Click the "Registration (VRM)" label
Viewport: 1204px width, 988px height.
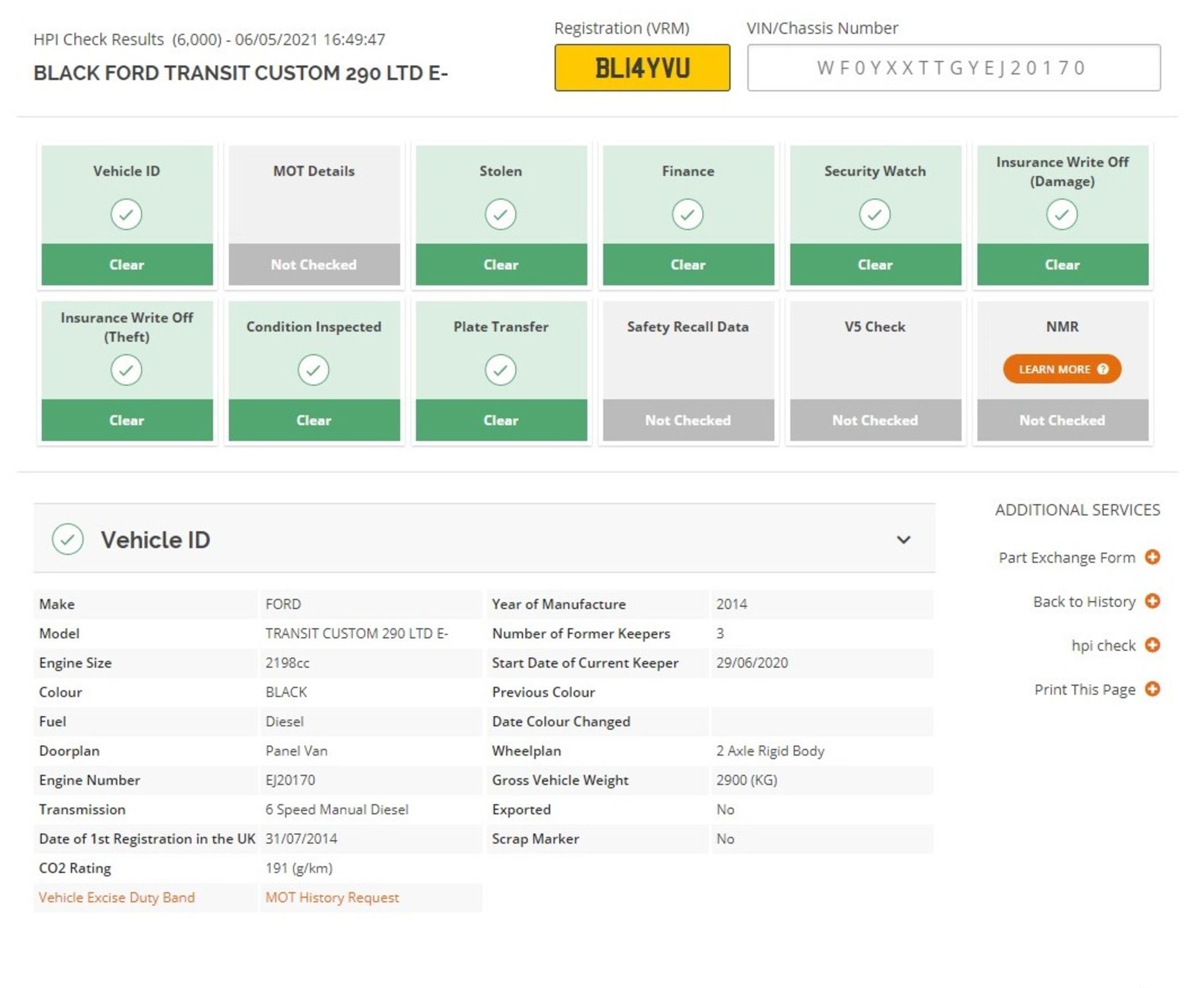(621, 28)
